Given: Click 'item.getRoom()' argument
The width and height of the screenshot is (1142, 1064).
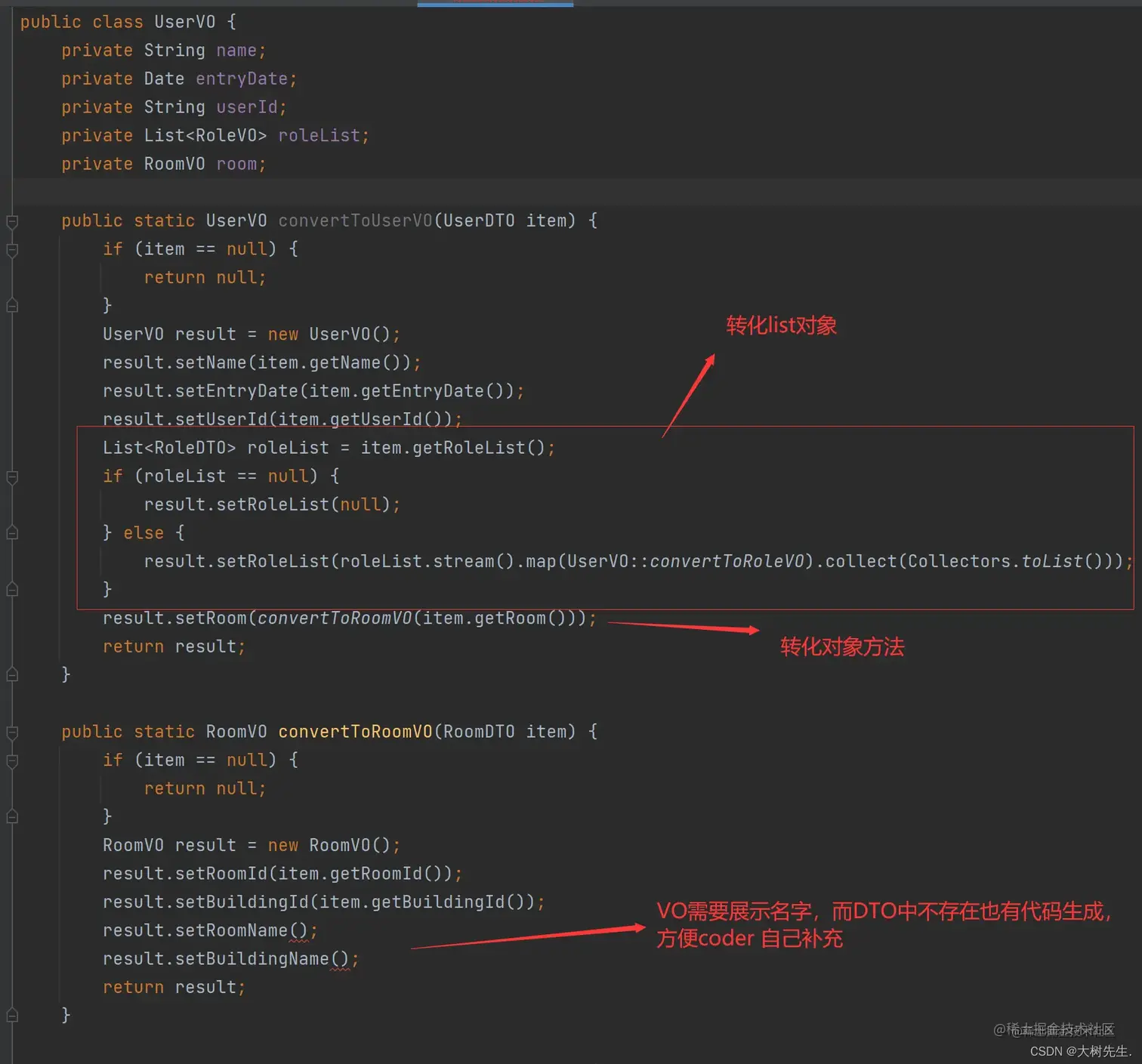Looking at the screenshot, I should 494,618.
